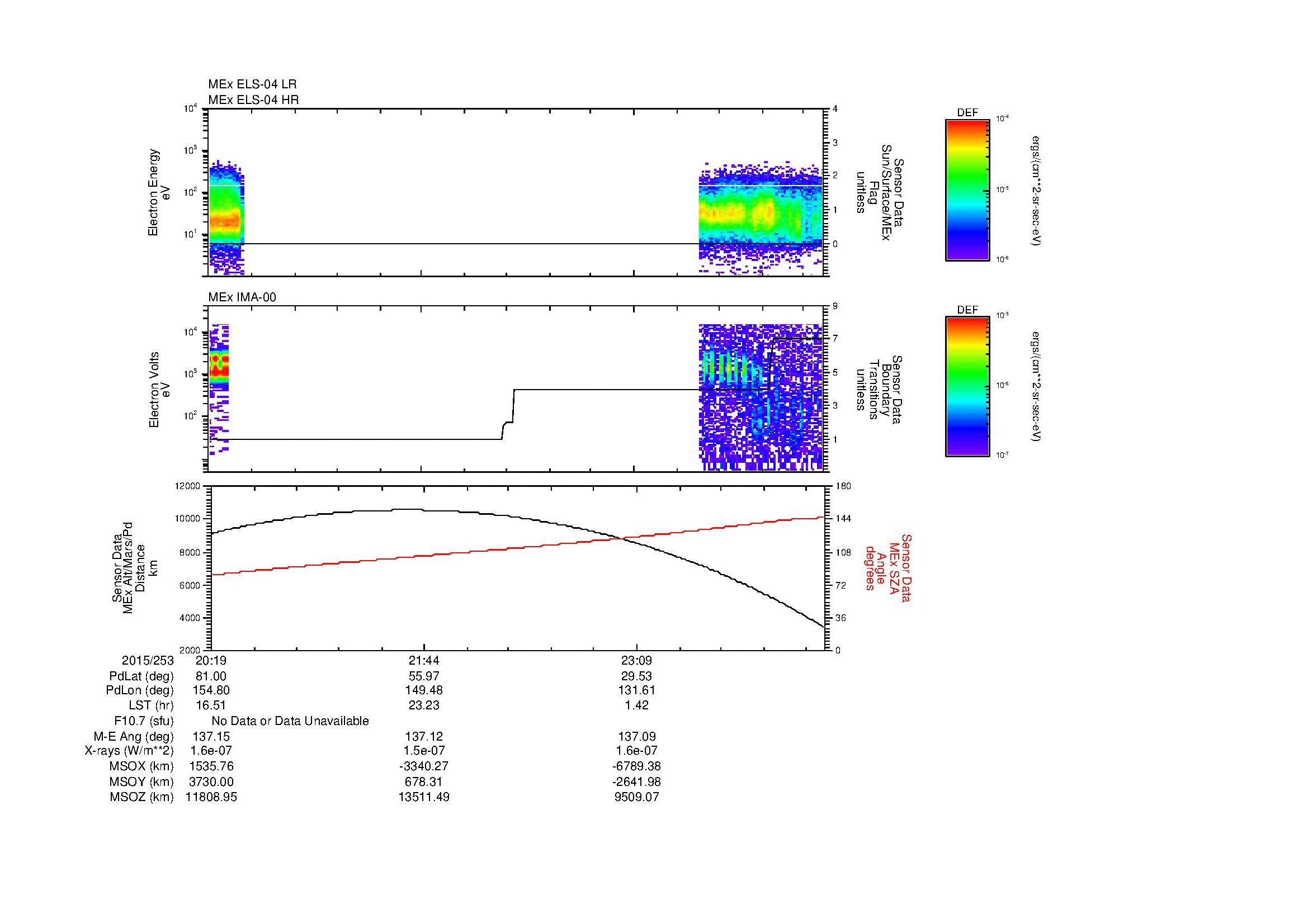Click the PdLon value 149.48
Viewport: 1308px width, 924px height.
pos(424,690)
